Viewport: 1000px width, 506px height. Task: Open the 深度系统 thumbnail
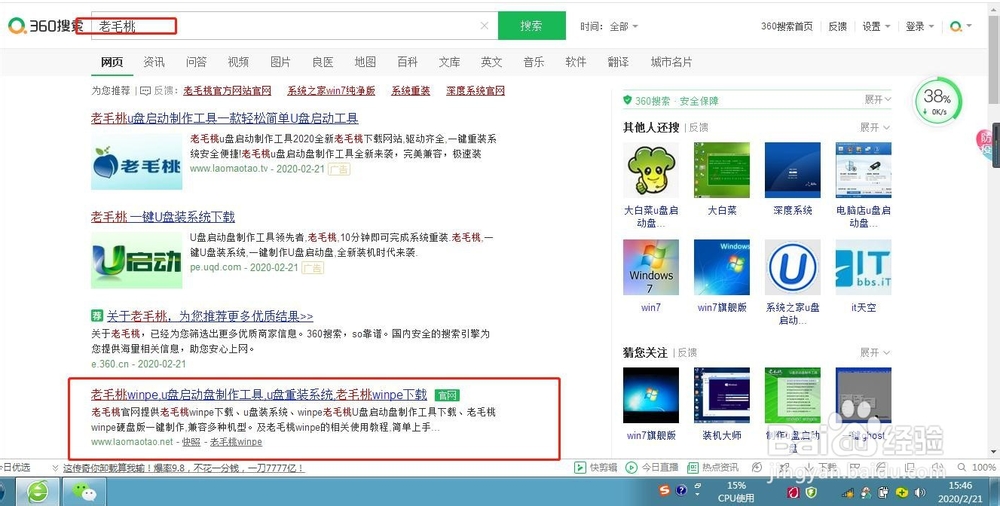tap(793, 170)
